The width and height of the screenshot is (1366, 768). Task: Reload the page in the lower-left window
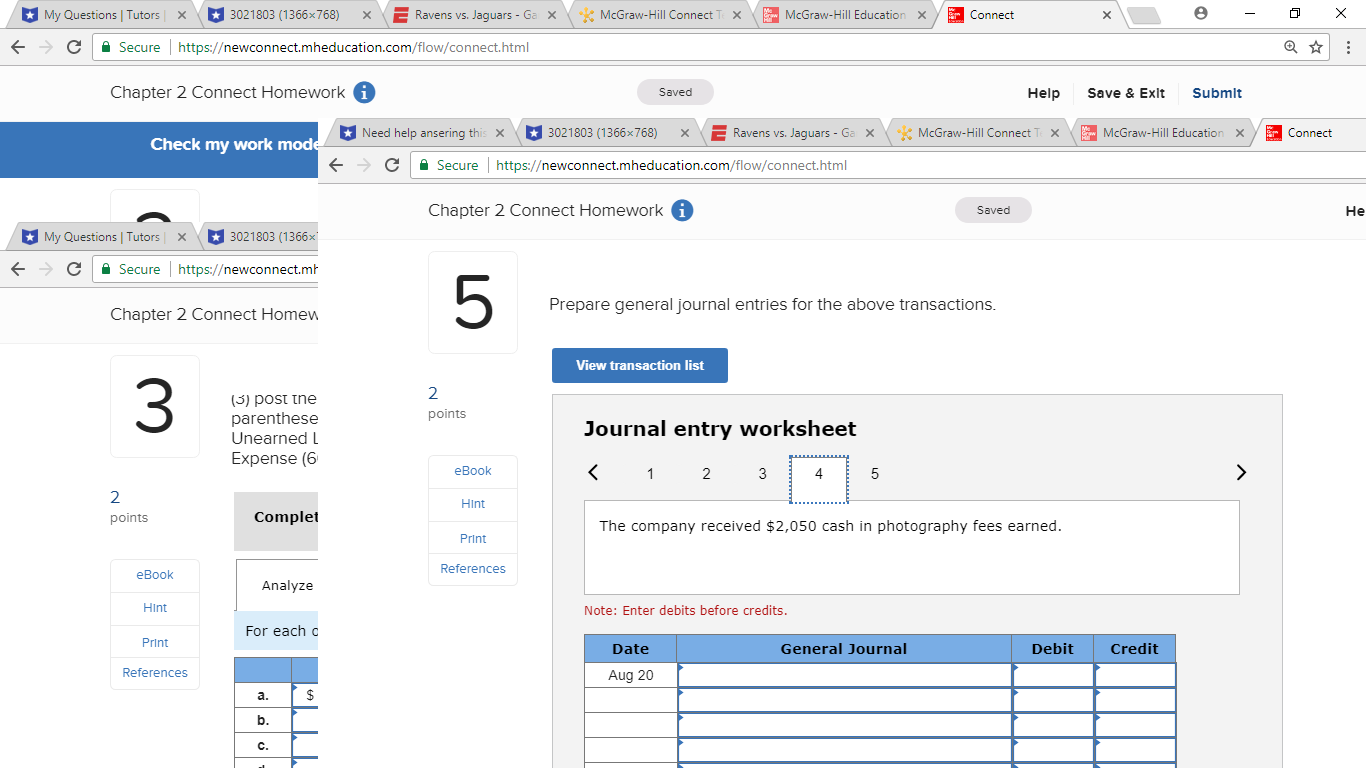coord(73,269)
